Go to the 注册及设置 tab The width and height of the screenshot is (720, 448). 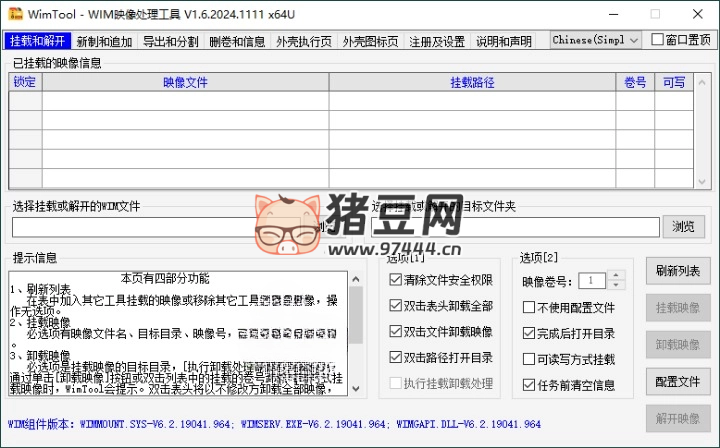click(437, 41)
